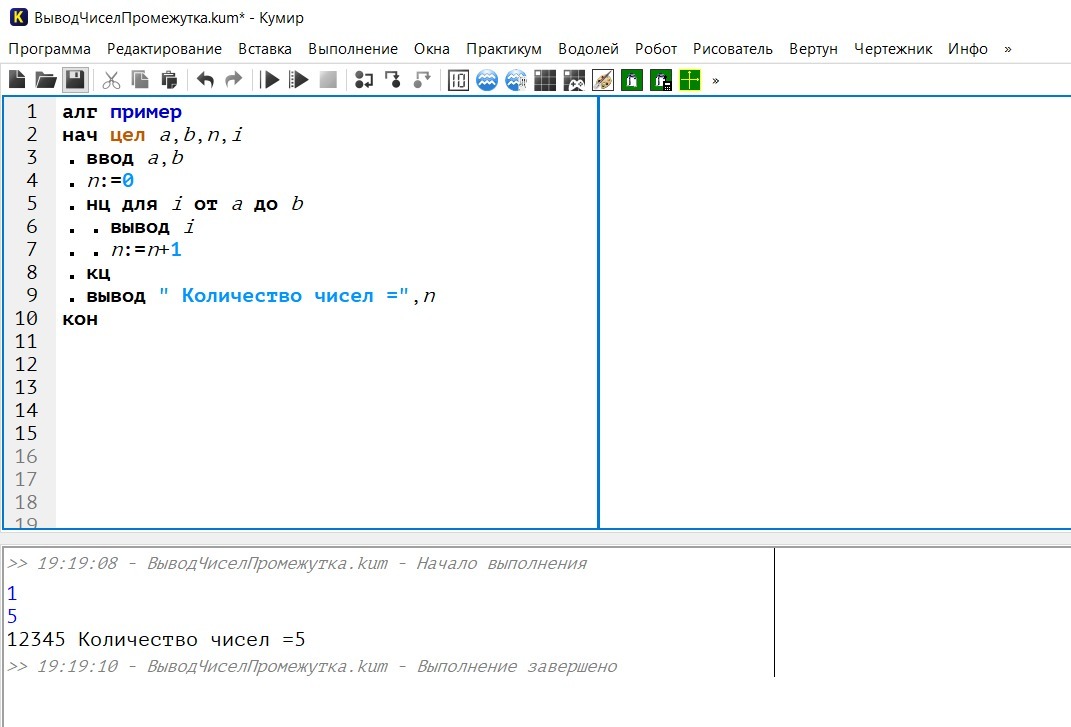The image size is (1071, 727).
Task: Click the New program file icon
Action: [x=17, y=80]
